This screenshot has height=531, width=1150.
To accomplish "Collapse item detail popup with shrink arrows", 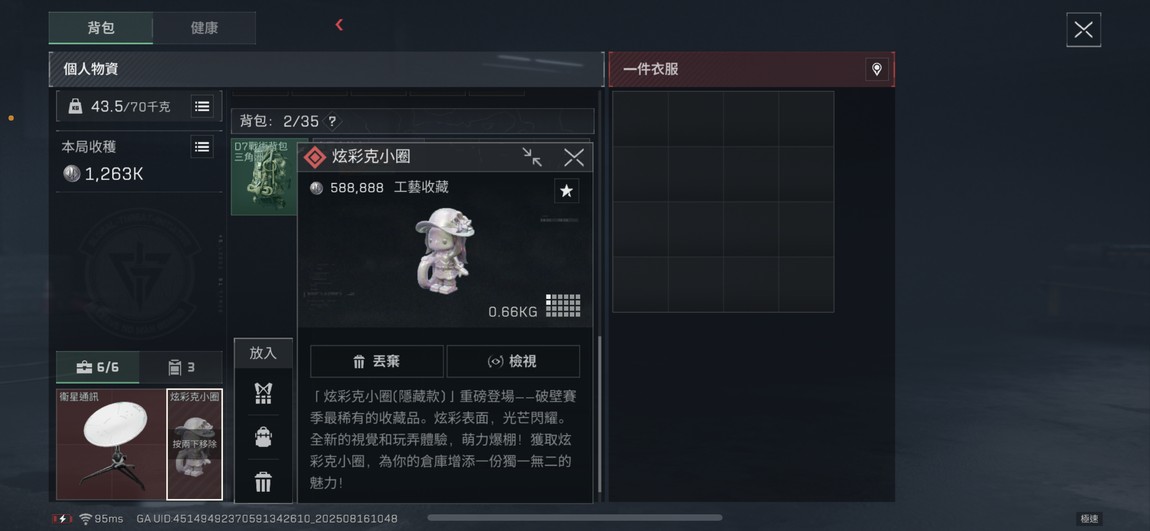I will click(532, 157).
